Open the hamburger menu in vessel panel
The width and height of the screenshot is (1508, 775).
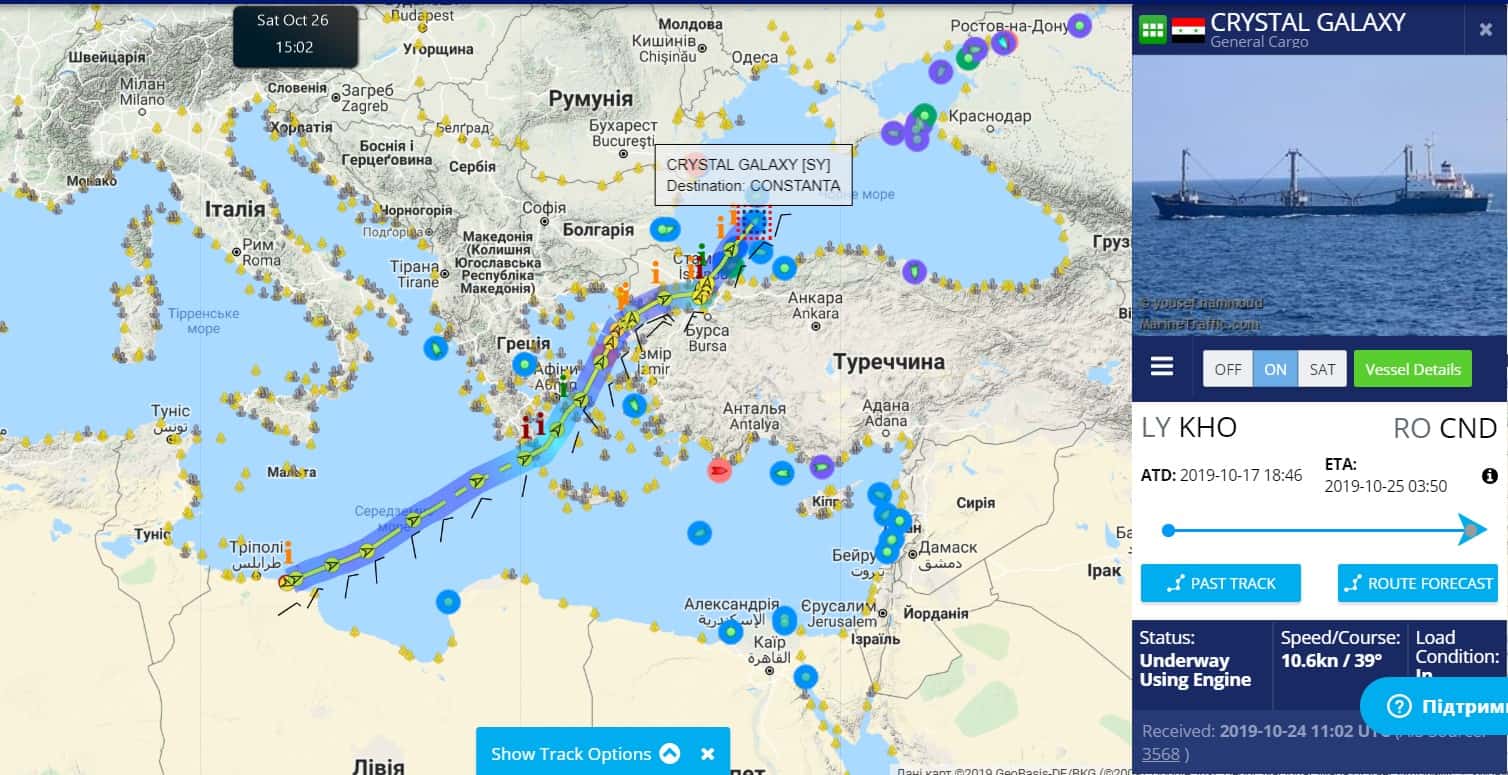point(1161,368)
